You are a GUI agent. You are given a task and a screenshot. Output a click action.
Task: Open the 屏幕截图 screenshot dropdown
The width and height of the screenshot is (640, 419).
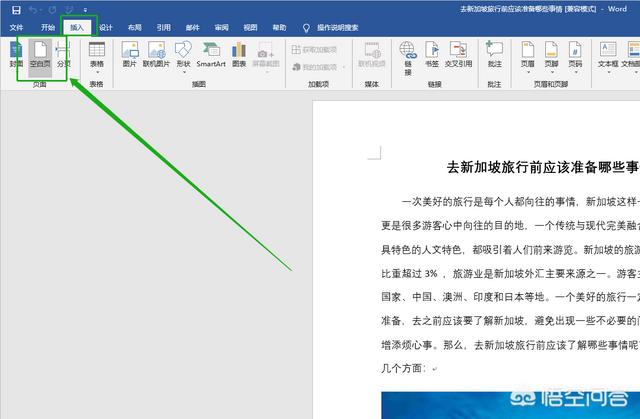point(266,57)
